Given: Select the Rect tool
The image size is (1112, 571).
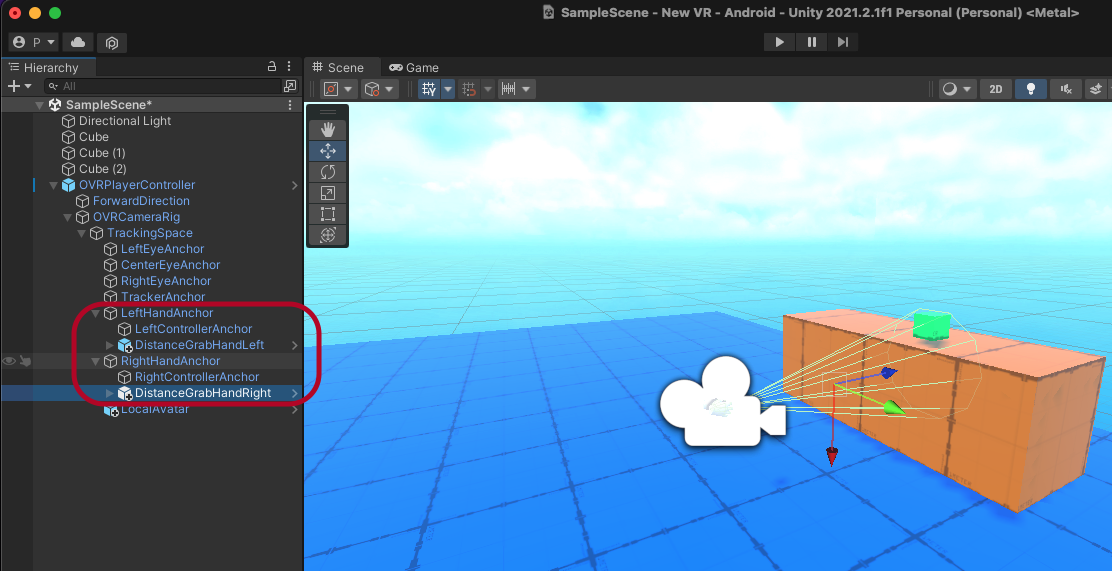Looking at the screenshot, I should click(x=328, y=214).
